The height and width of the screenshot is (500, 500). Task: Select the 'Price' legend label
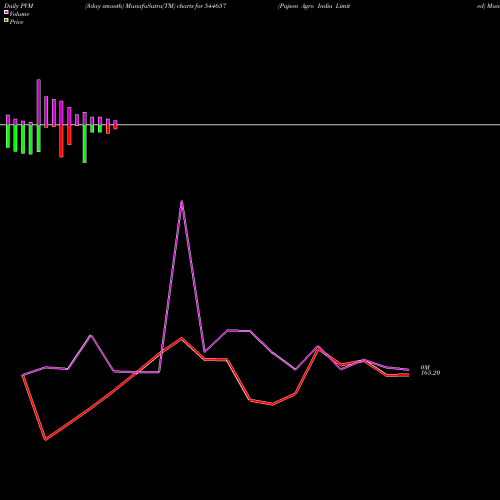(16, 22)
